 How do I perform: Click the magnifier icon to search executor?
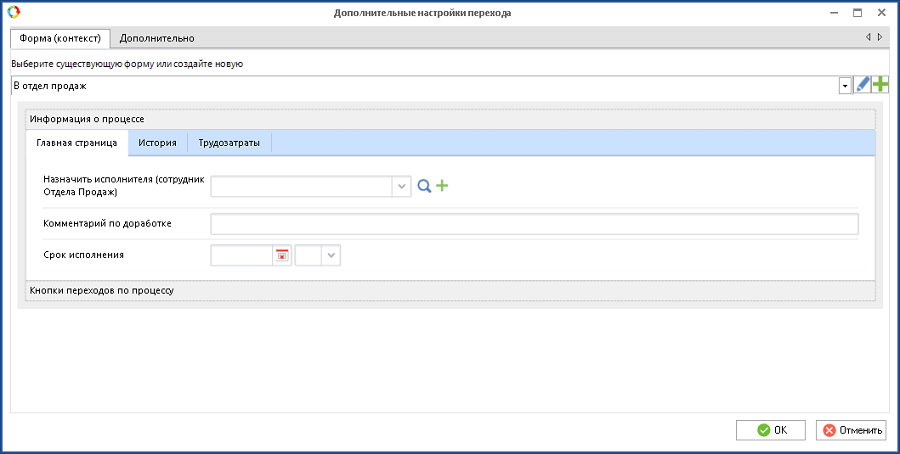point(424,186)
